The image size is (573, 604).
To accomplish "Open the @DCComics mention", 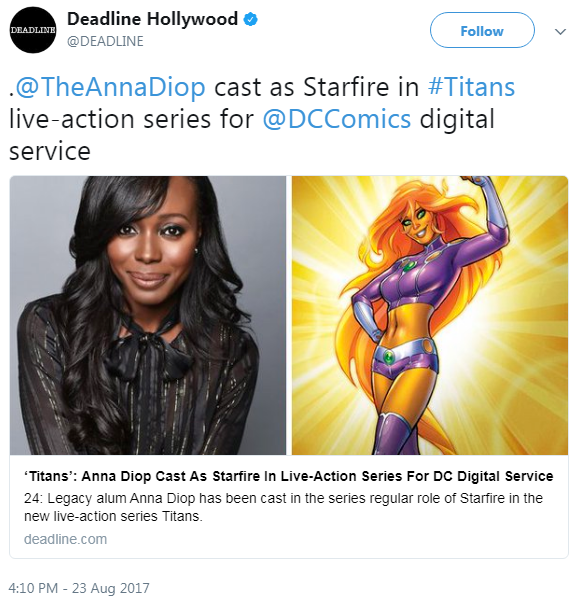I will pos(337,119).
